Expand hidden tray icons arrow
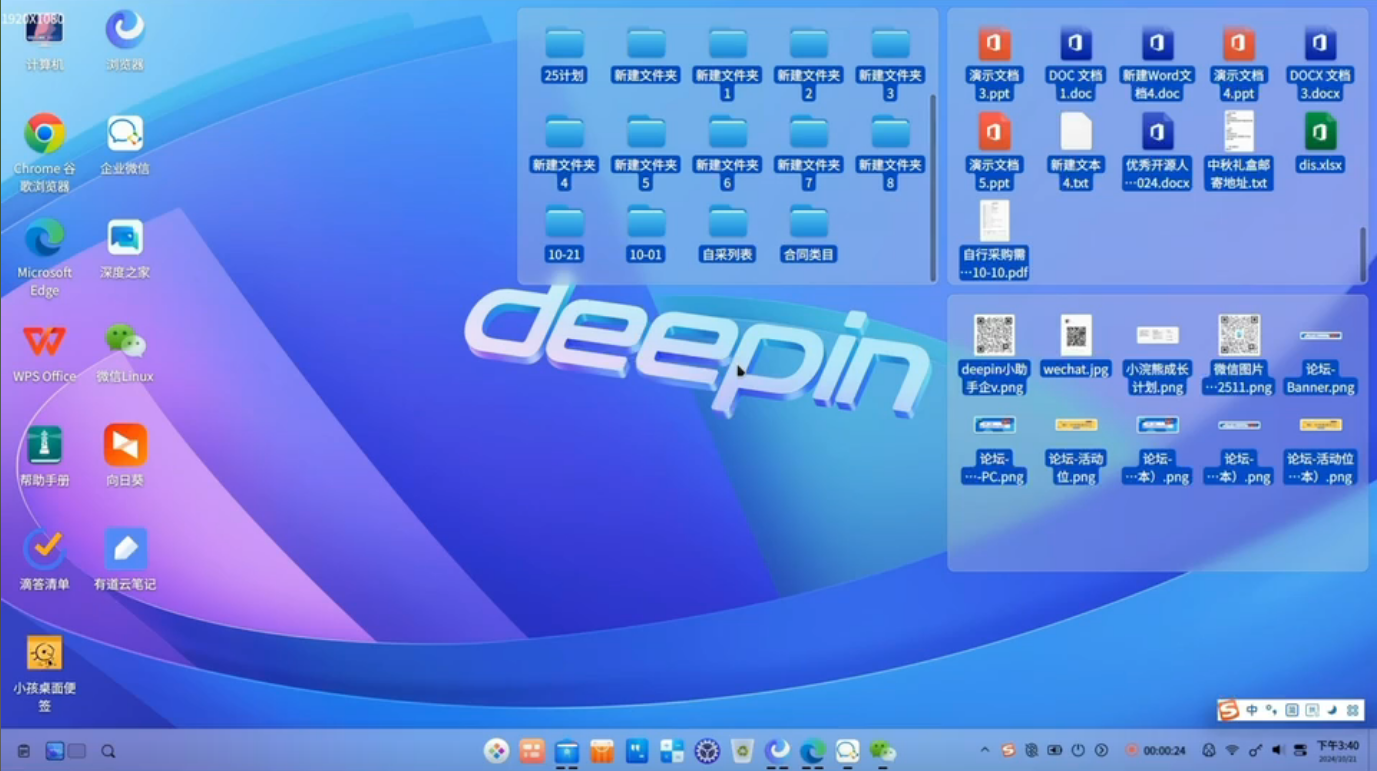1377x771 pixels. click(x=984, y=750)
